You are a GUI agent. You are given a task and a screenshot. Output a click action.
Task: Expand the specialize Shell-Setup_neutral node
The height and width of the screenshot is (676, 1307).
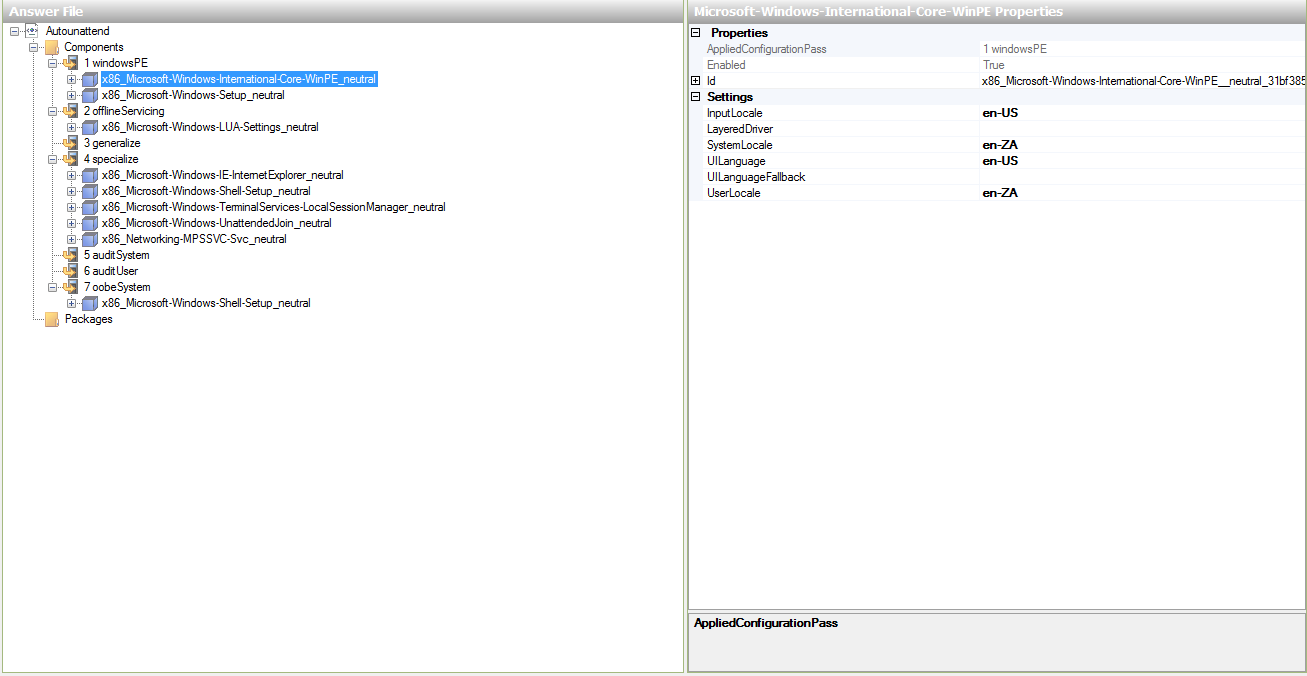click(71, 191)
